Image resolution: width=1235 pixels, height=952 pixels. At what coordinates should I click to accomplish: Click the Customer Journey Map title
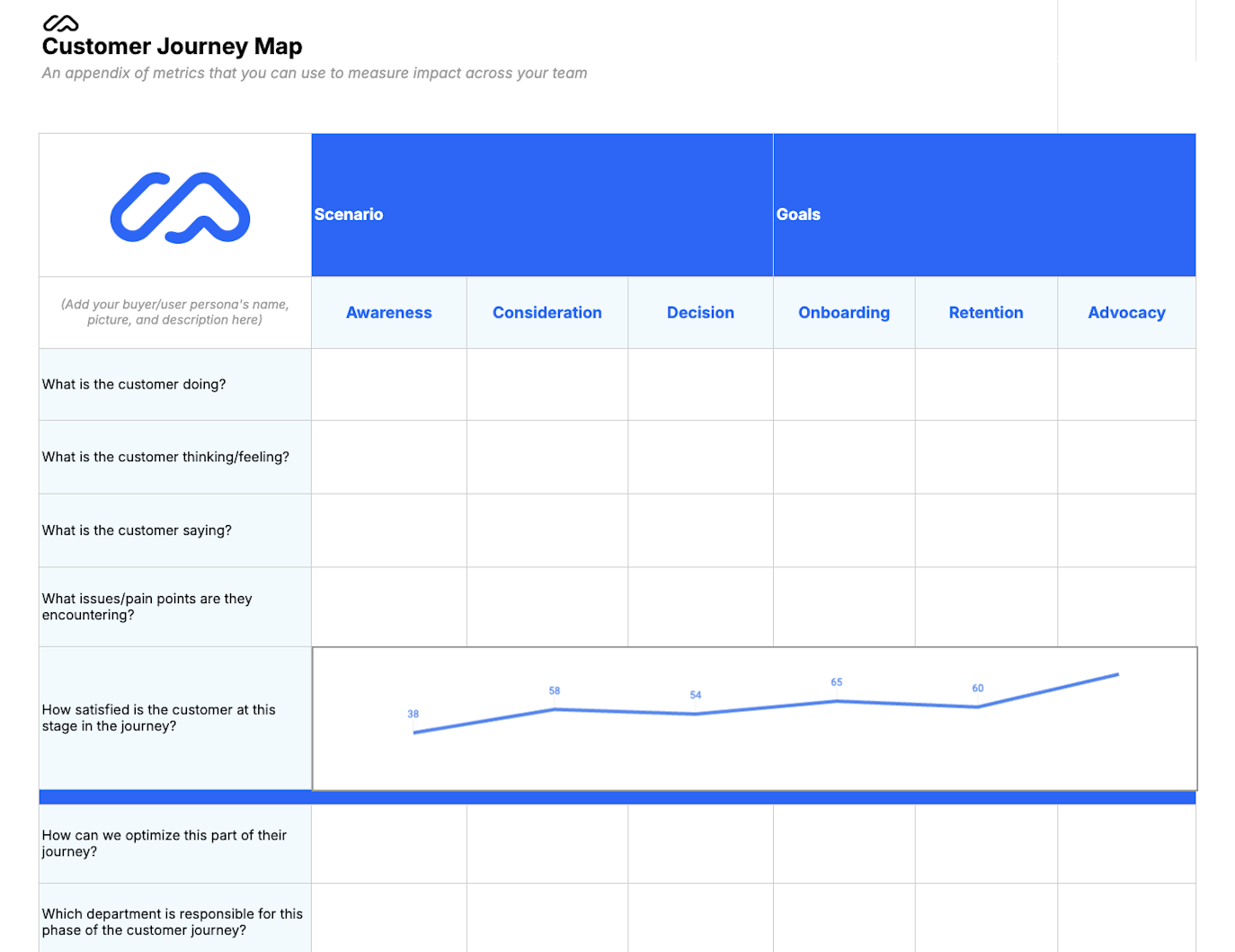[171, 45]
